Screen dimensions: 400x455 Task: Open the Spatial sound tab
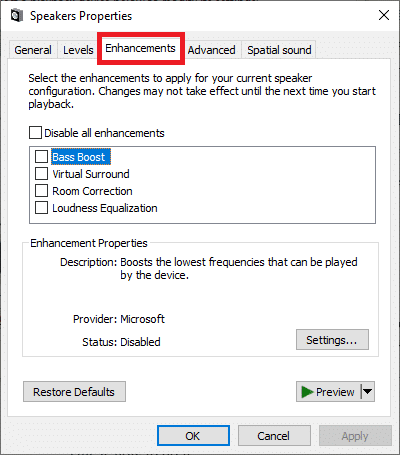[279, 50]
